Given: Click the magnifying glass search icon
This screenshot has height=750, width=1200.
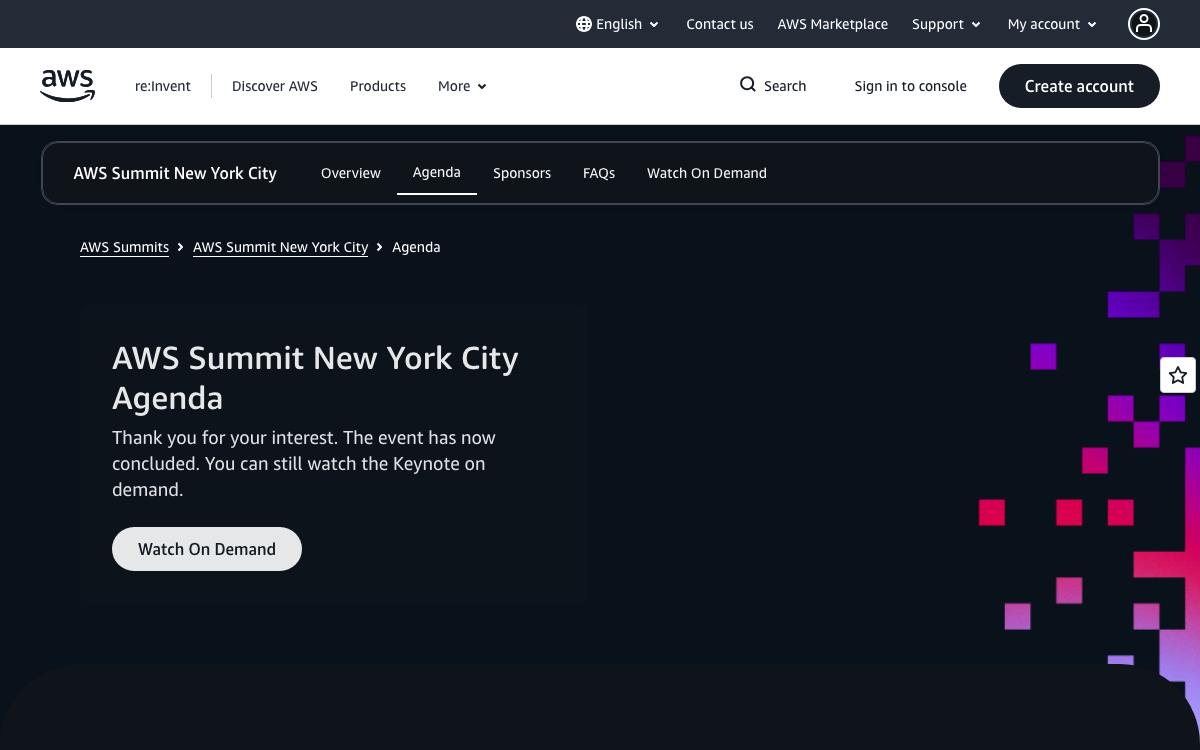Looking at the screenshot, I should [x=748, y=85].
